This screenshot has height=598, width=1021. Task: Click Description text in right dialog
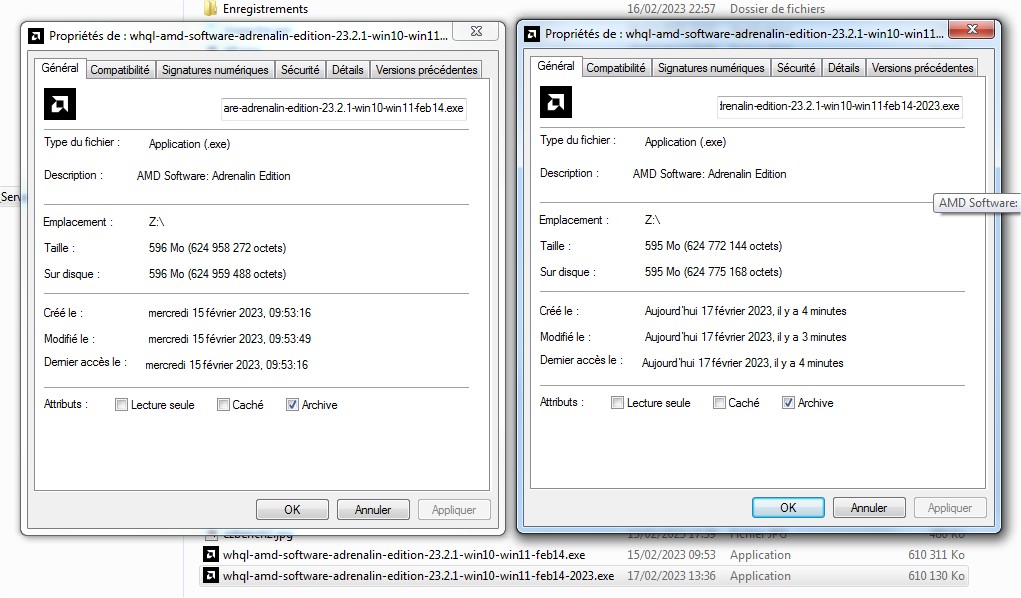point(710,174)
